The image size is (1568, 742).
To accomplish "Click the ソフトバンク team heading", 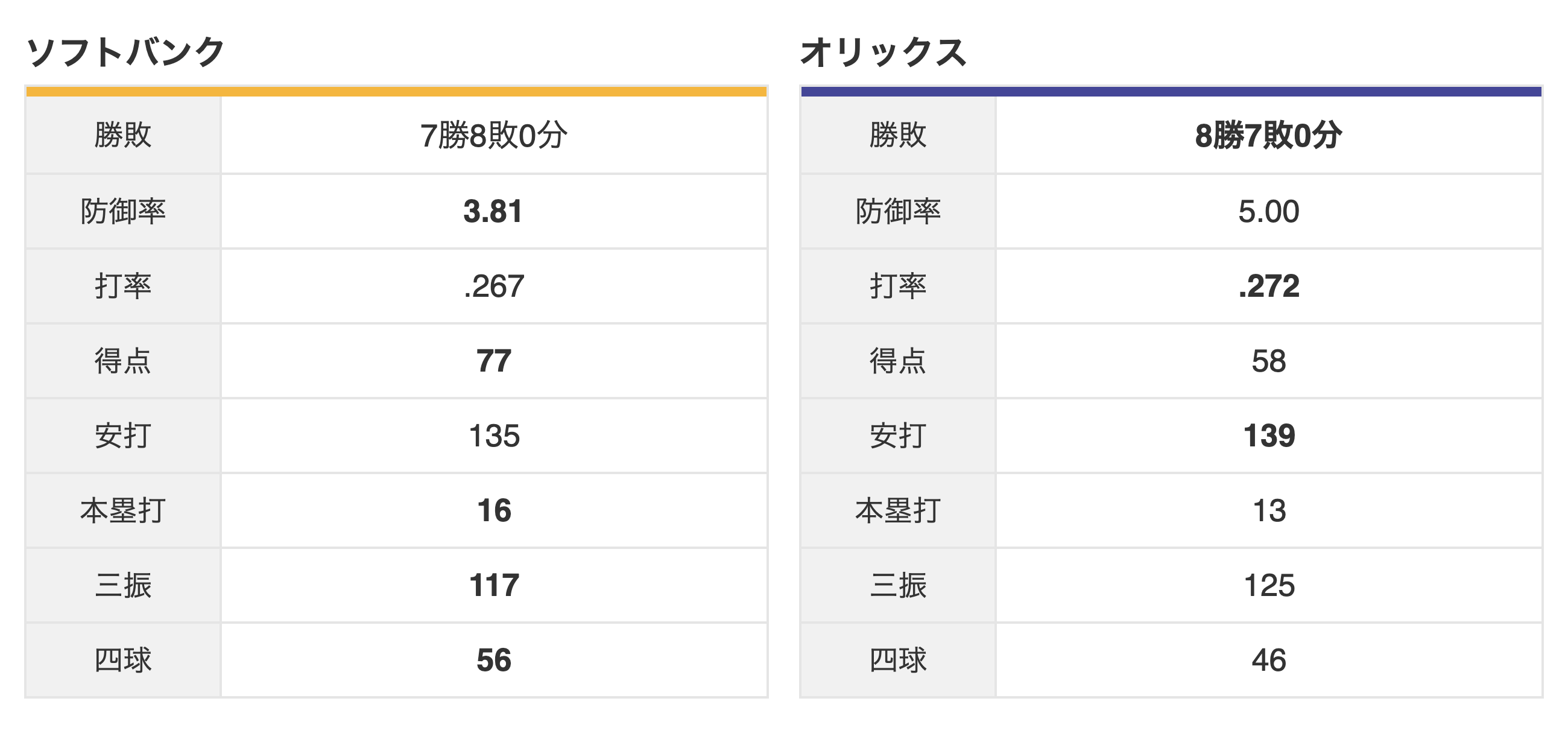I will (126, 52).
